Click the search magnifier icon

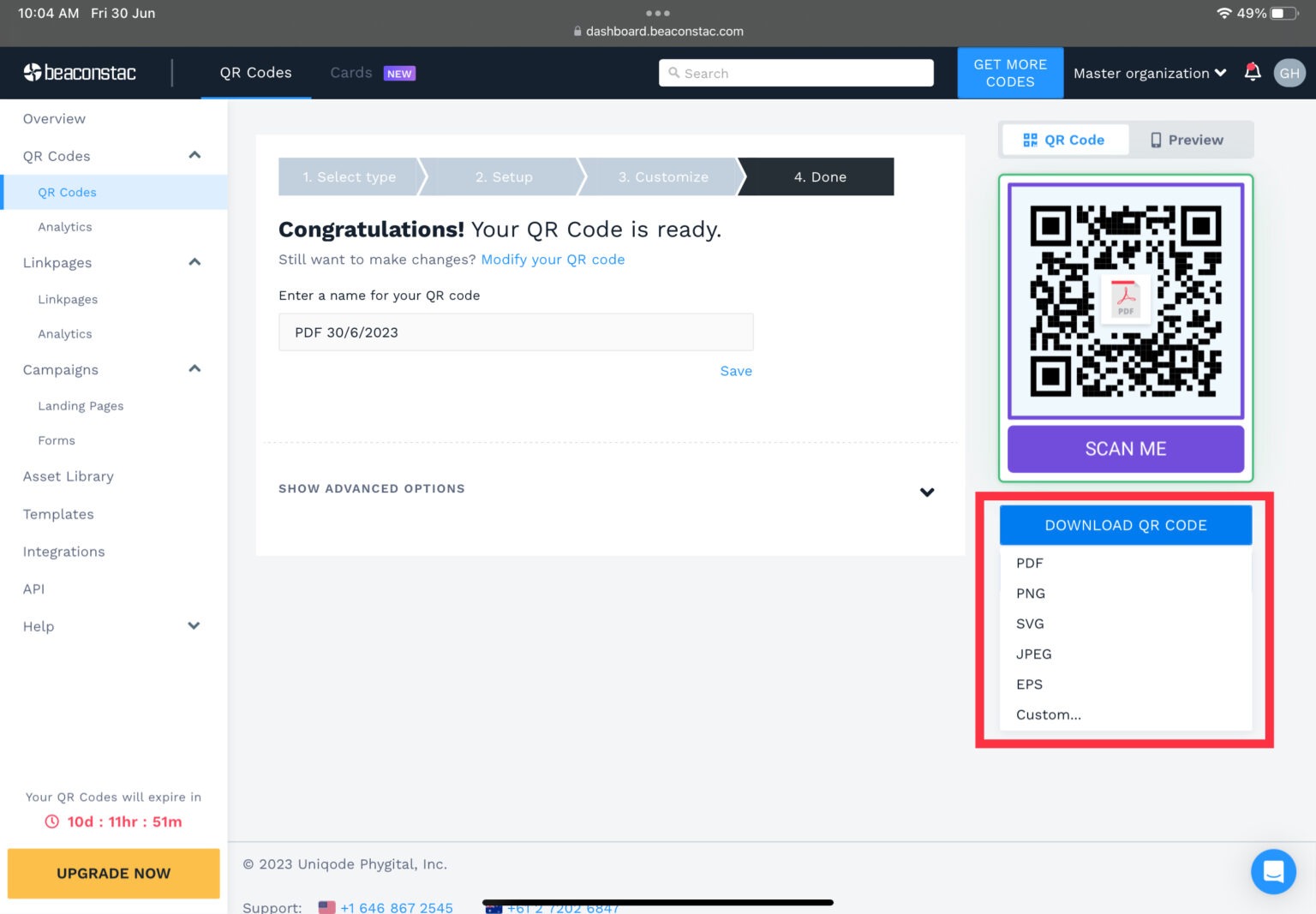[x=674, y=73]
